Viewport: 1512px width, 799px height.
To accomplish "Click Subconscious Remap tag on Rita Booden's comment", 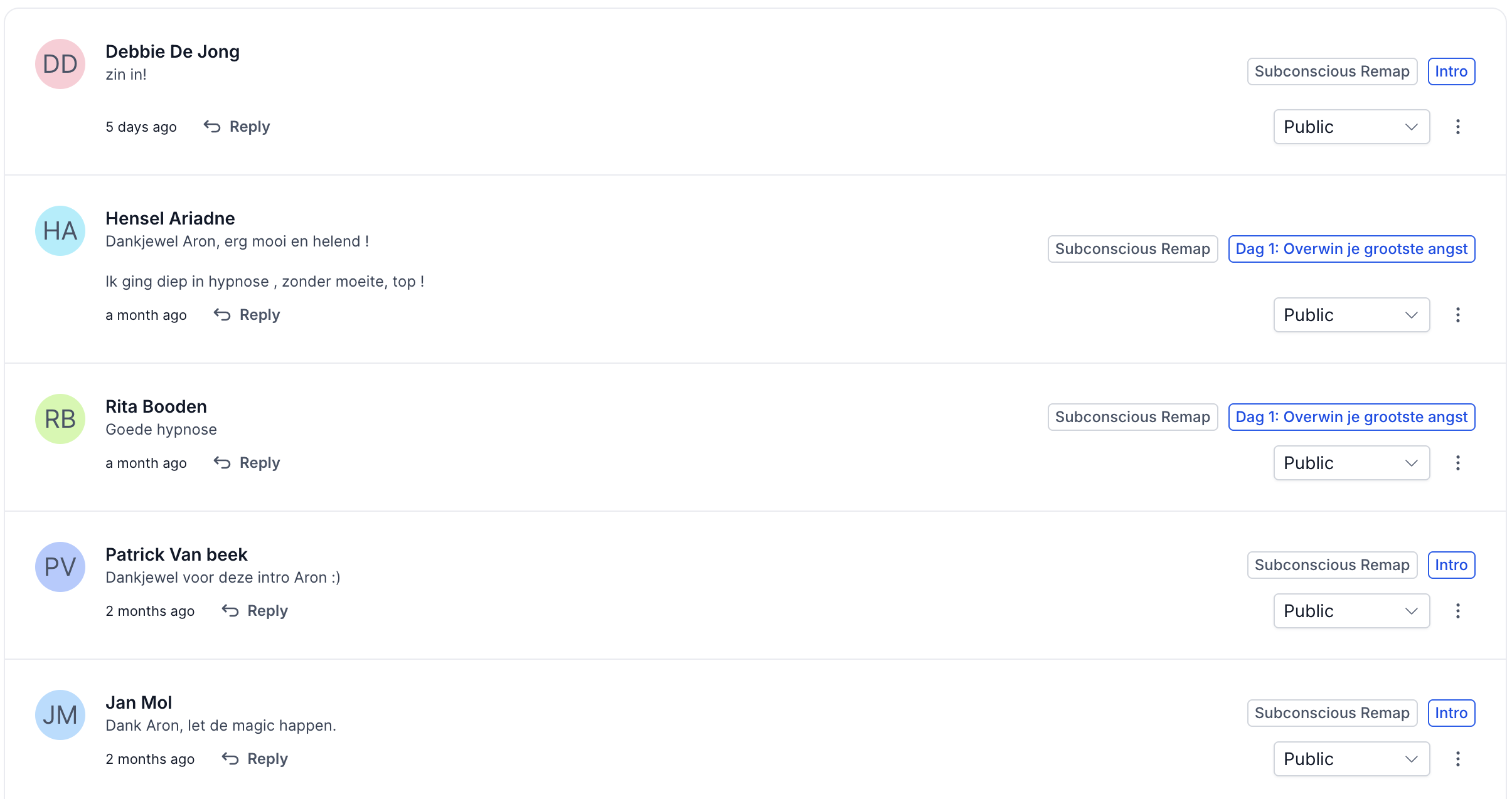I will click(1132, 417).
